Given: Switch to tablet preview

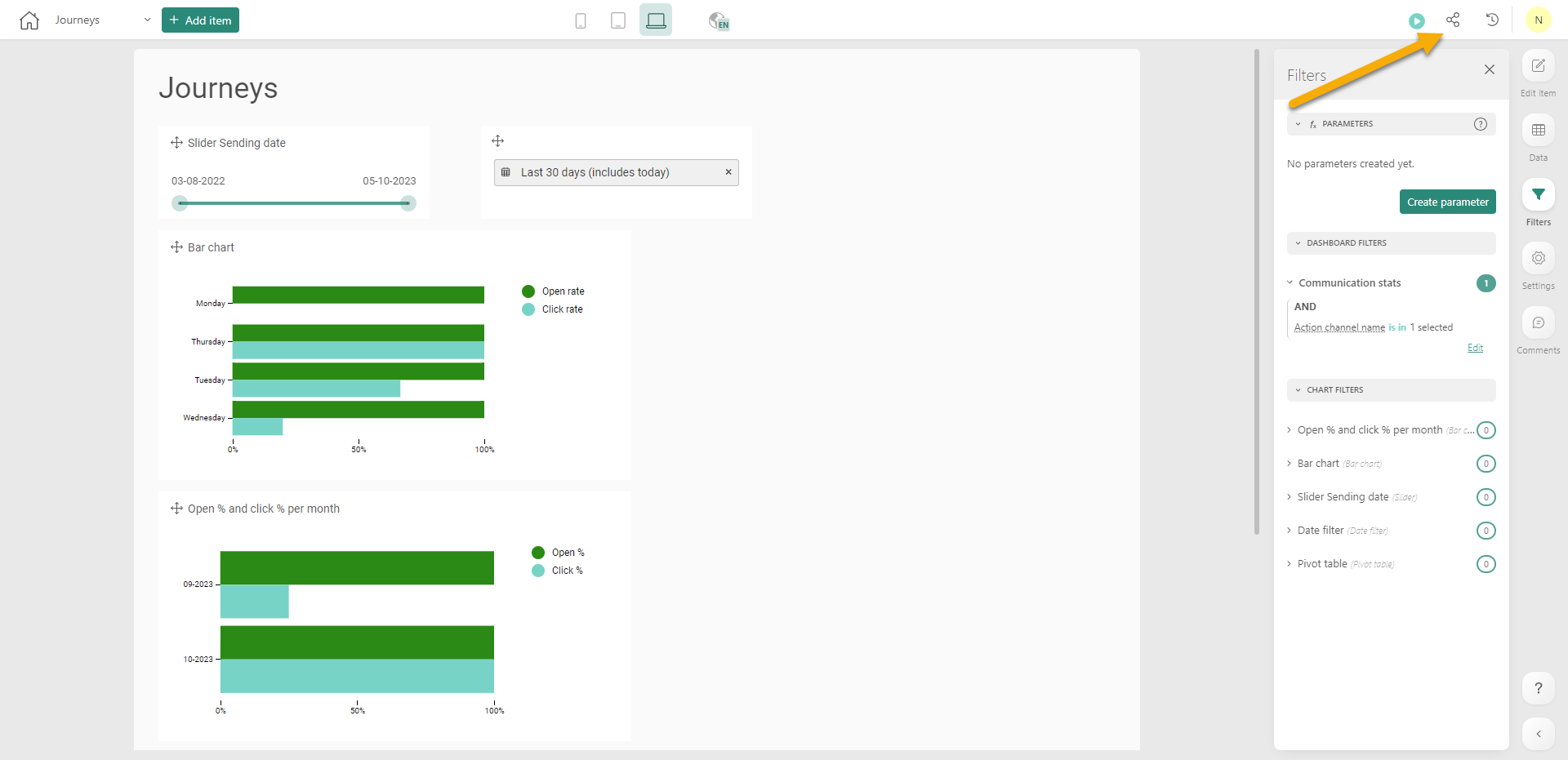Looking at the screenshot, I should [618, 20].
